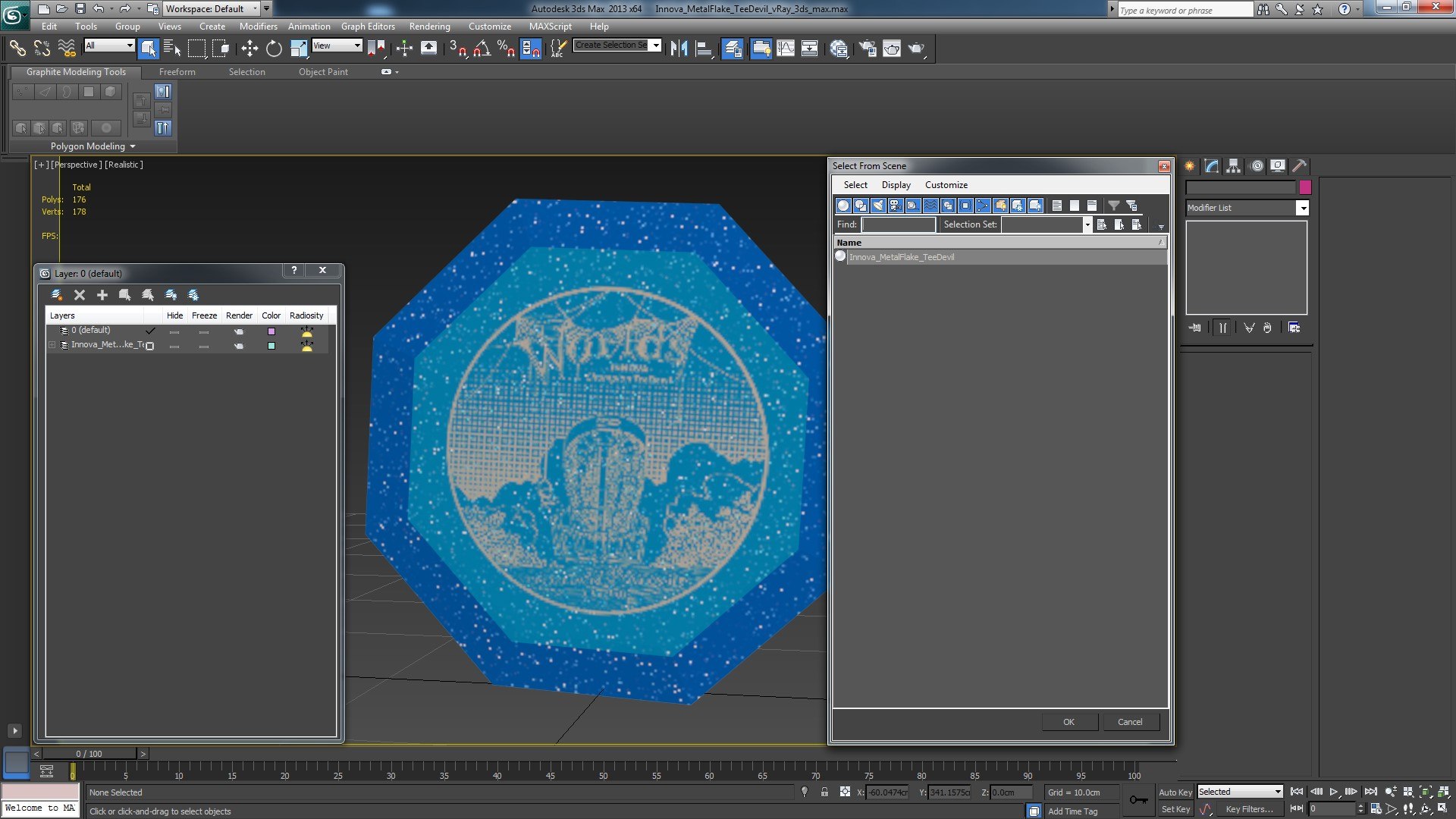Open the Modifiers menu

[259, 26]
